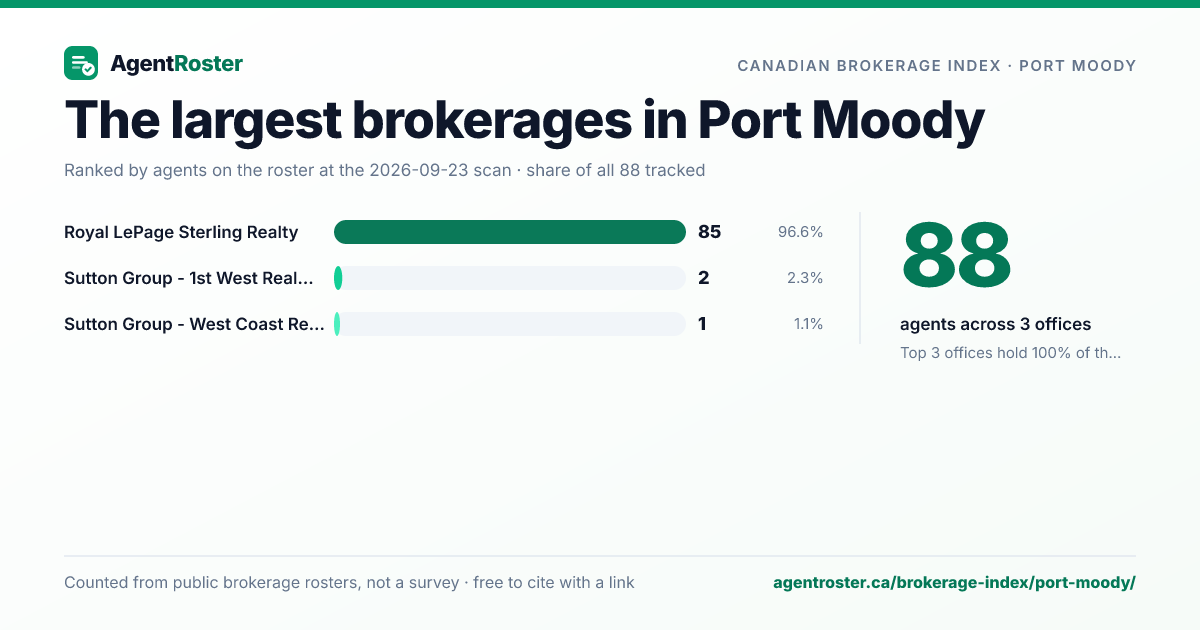The image size is (1200, 630).
Task: Select the subtitle mentioning 2026-09-23 scan
Action: pyautogui.click(x=384, y=170)
